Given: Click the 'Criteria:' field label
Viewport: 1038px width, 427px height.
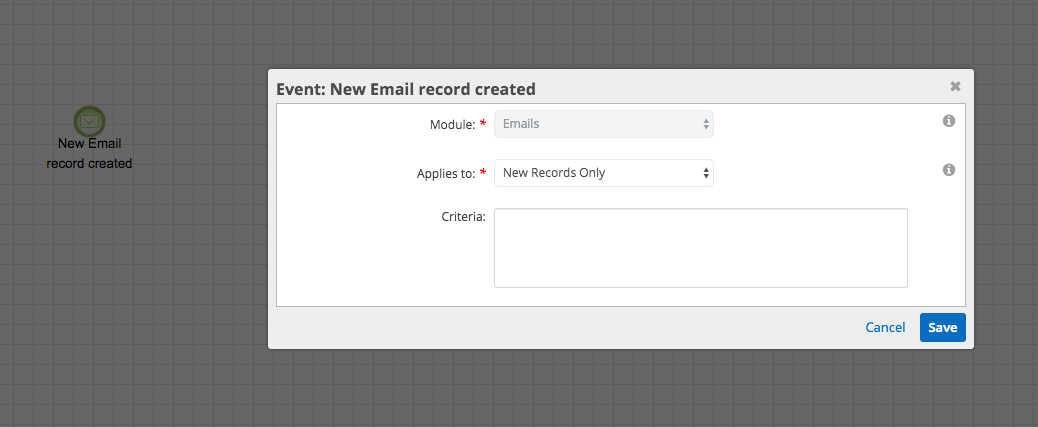Looking at the screenshot, I should pyautogui.click(x=463, y=216).
